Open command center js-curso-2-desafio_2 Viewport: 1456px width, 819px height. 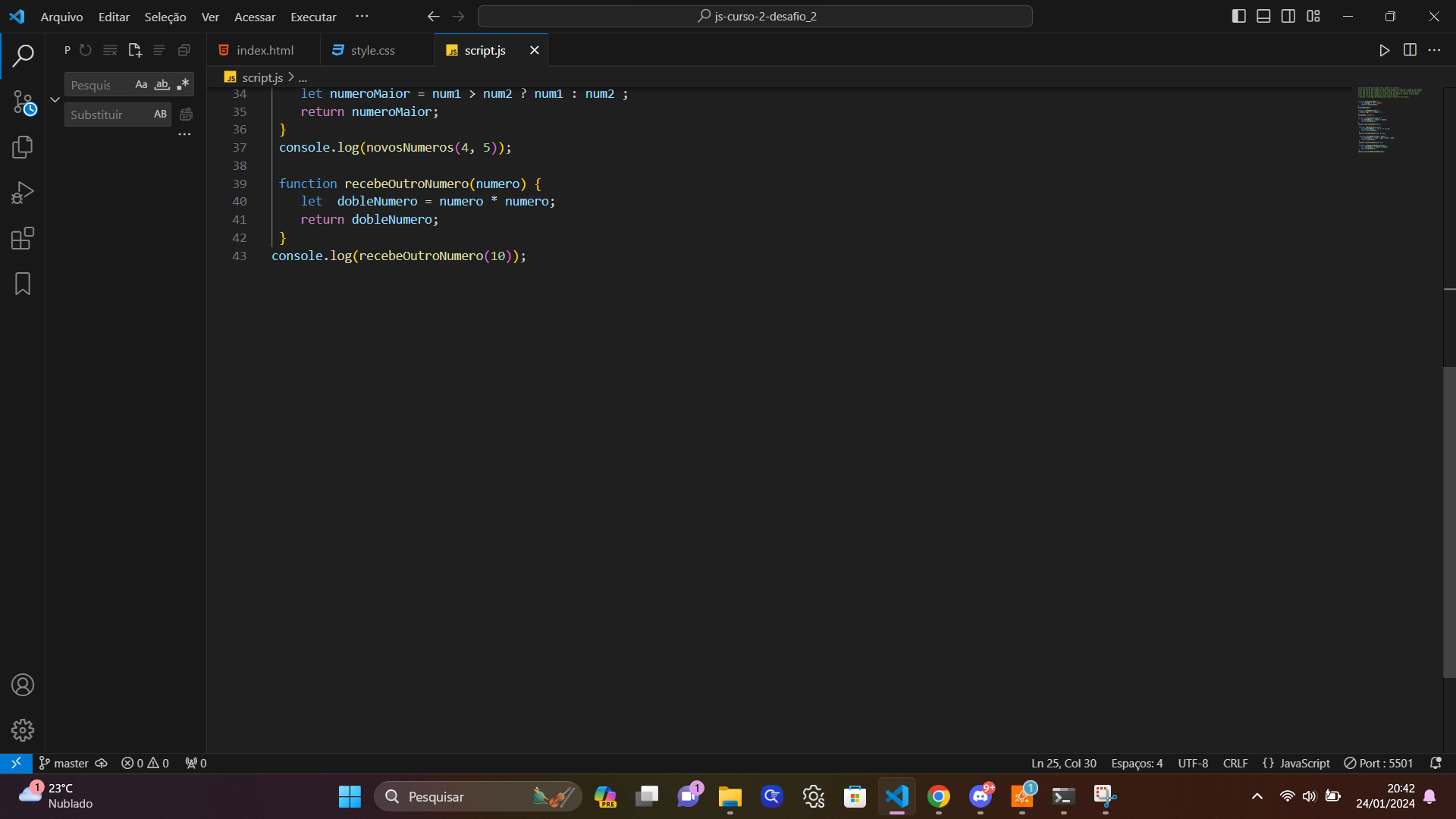(x=755, y=16)
